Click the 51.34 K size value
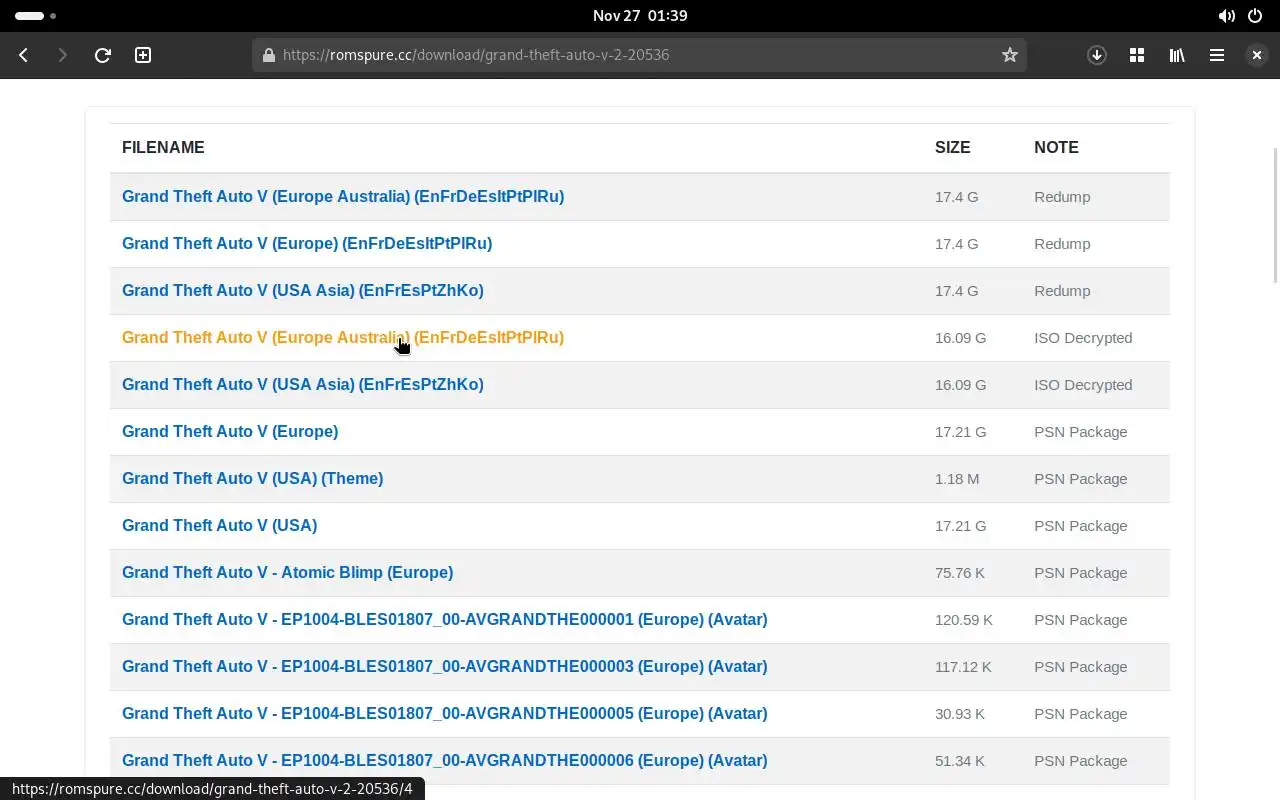Screen dimensions: 1280x800 click(960, 761)
